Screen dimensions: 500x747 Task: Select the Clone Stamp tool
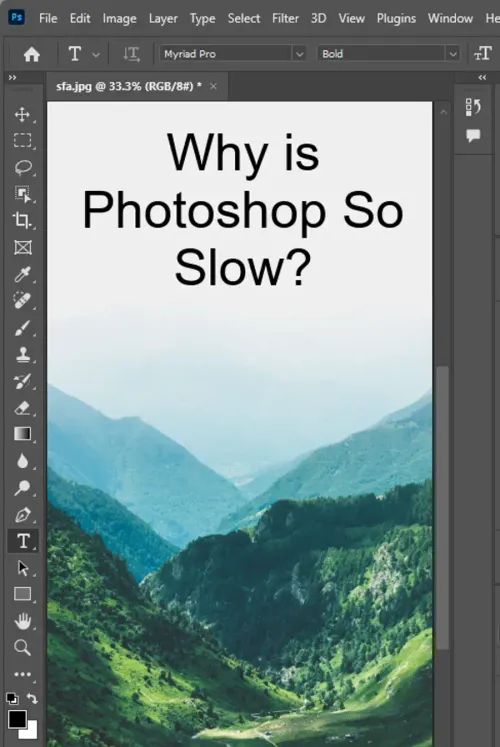click(22, 354)
